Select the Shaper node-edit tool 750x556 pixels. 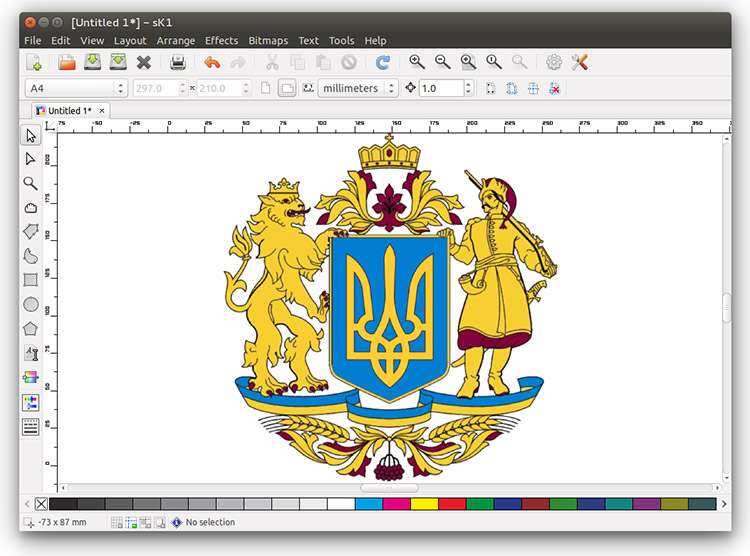click(x=31, y=159)
